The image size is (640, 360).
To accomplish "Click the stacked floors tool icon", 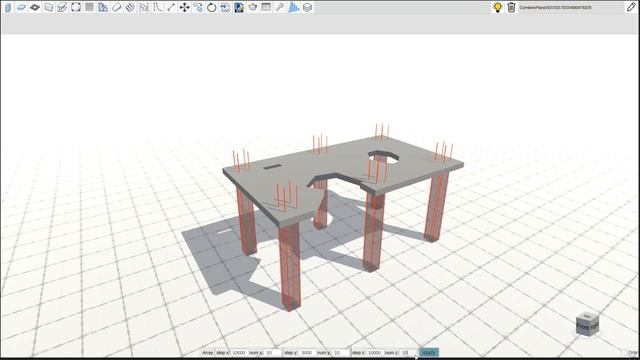I will click(x=62, y=7).
